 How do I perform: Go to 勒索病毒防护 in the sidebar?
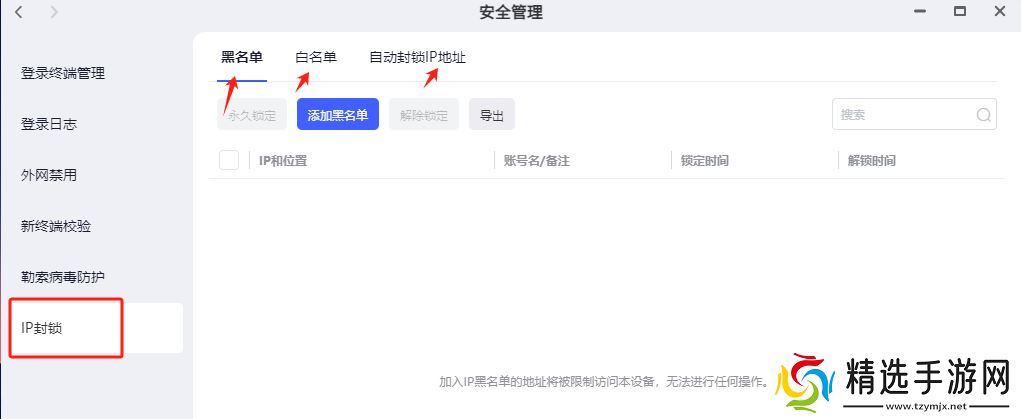pyautogui.click(x=63, y=277)
